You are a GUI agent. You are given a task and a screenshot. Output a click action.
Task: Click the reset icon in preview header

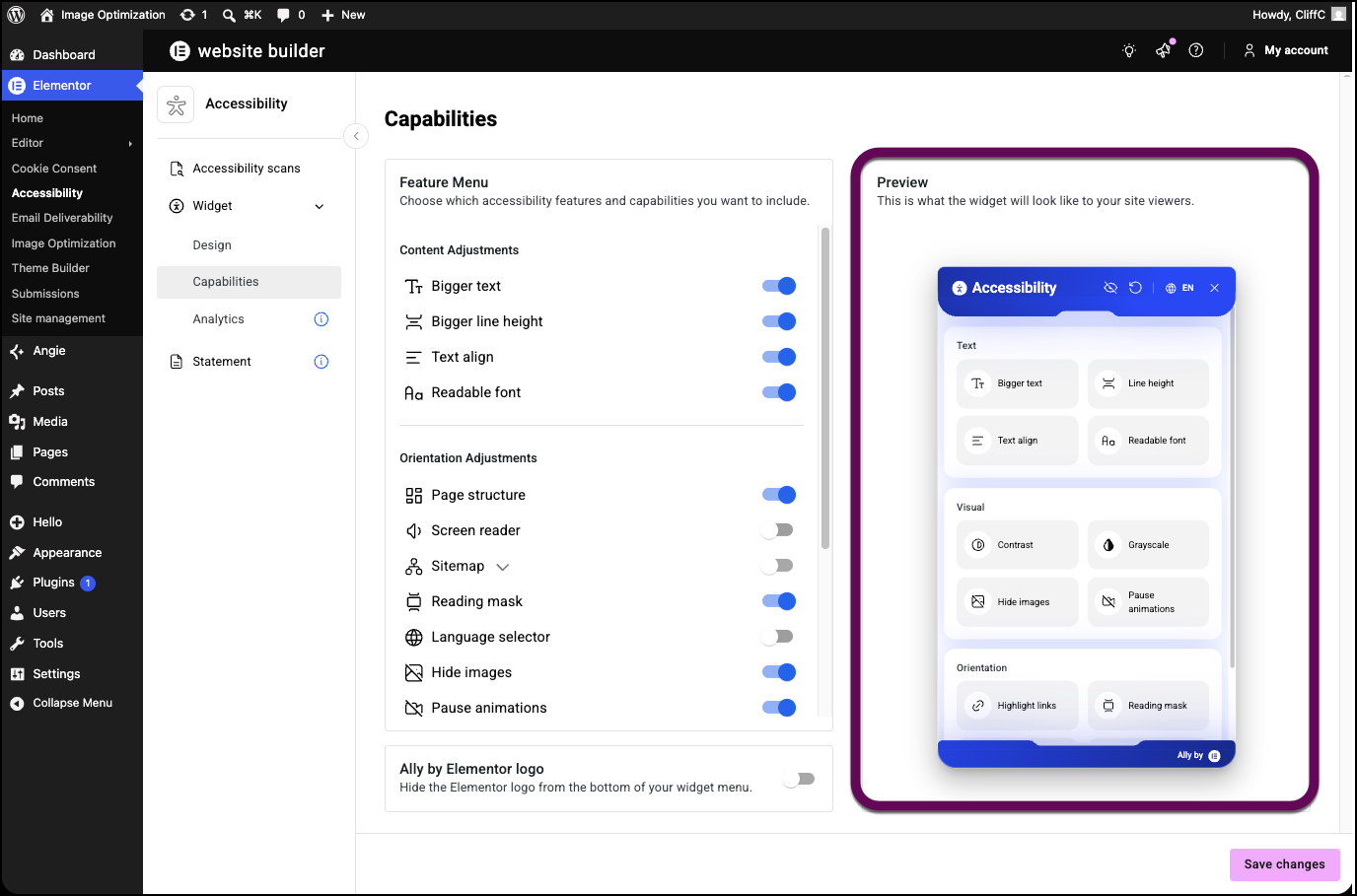pos(1135,288)
